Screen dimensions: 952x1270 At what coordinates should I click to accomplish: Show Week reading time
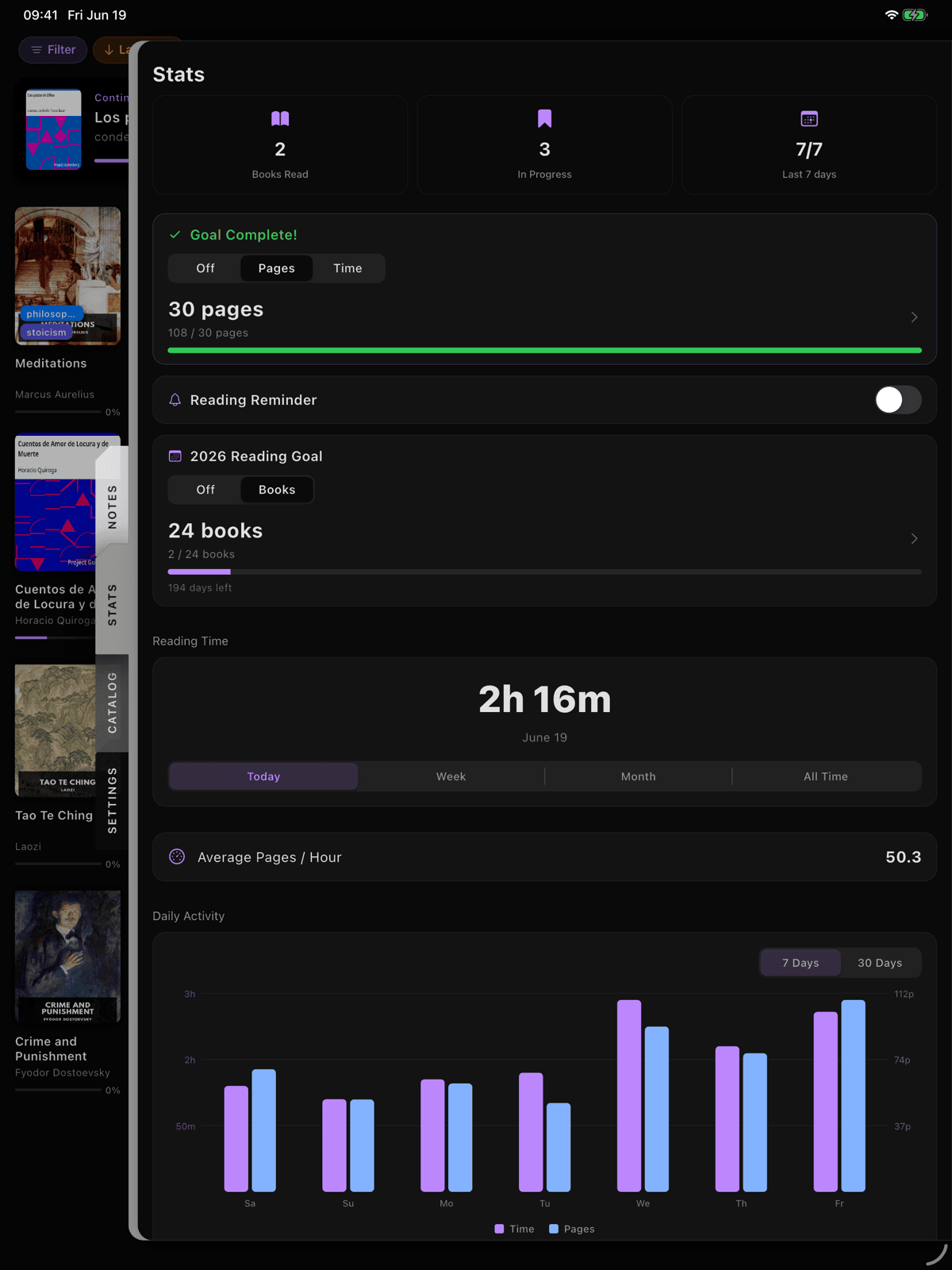[x=451, y=776]
